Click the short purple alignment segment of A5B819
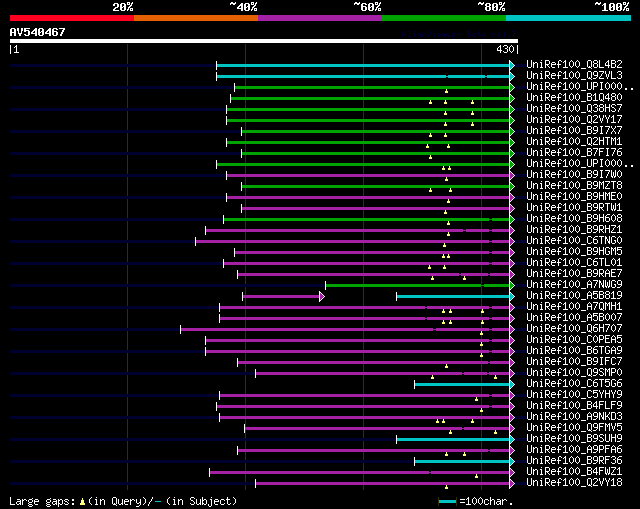This screenshot has width=640, height=509. tap(281, 296)
